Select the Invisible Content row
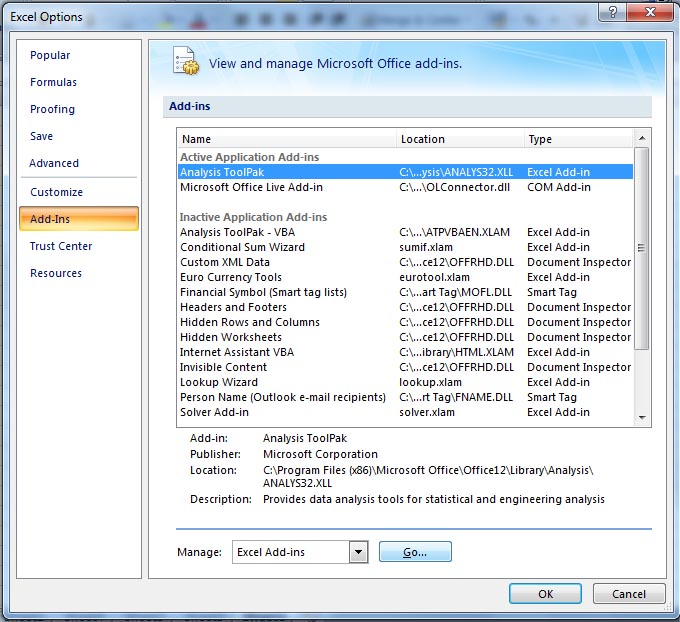Screen dimensions: 680x622 [x=405, y=367]
